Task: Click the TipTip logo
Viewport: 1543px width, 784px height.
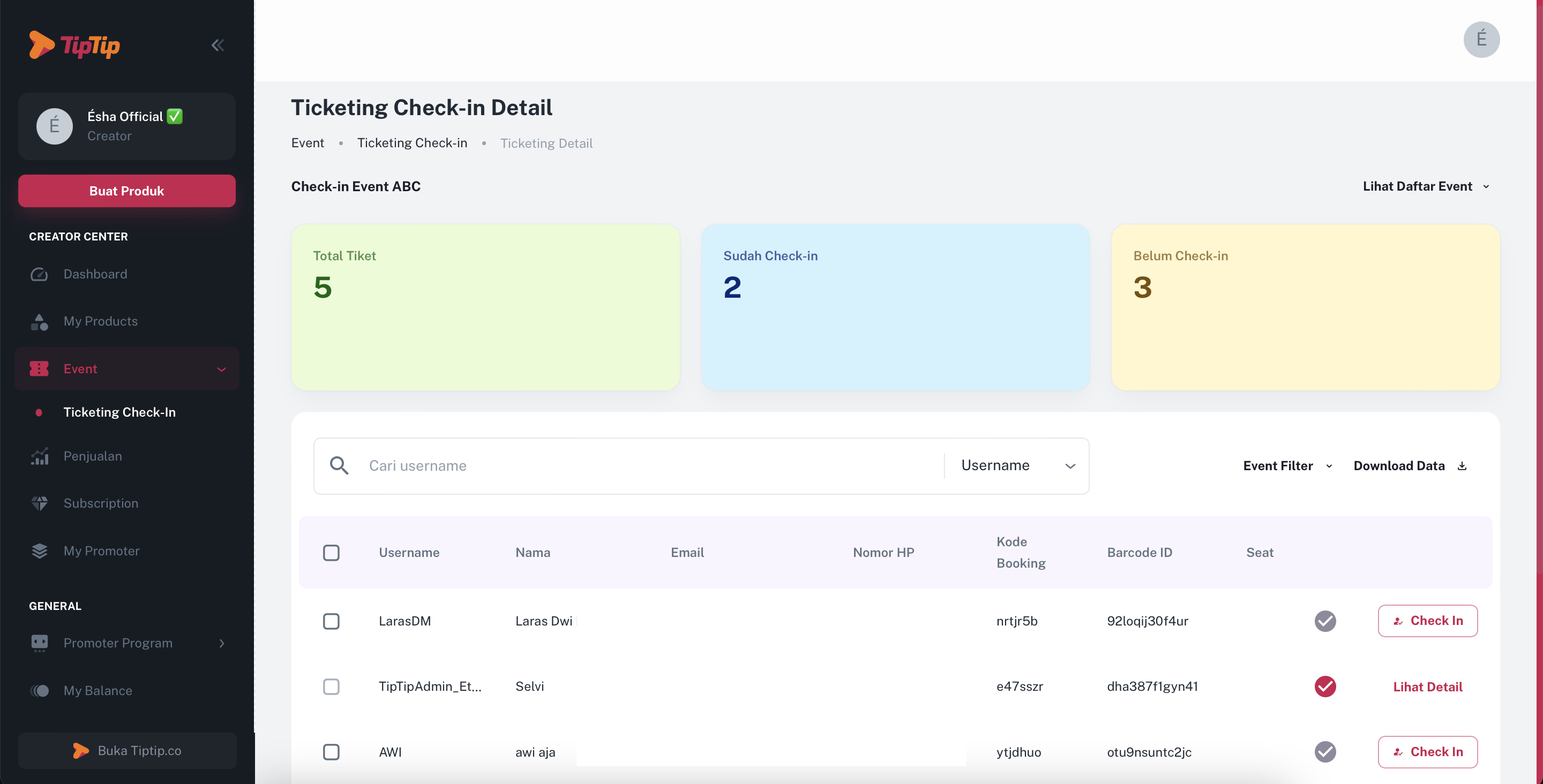Action: click(x=74, y=45)
